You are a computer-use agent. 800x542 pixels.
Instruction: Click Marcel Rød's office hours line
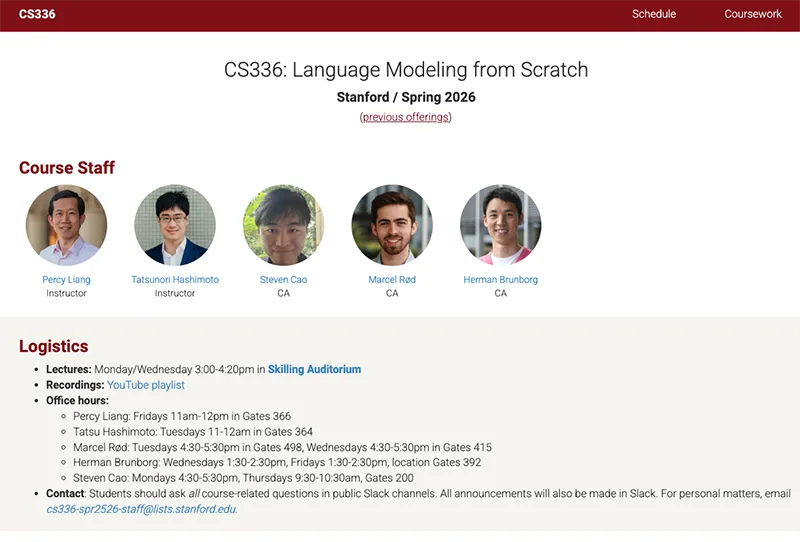pos(283,447)
